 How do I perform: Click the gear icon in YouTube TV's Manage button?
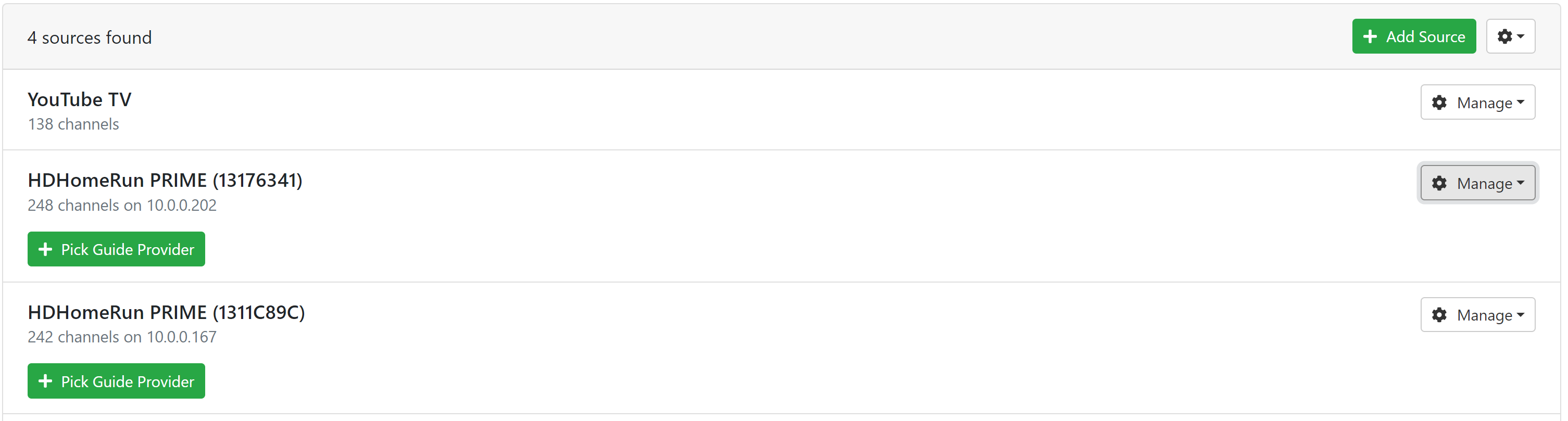(1439, 102)
